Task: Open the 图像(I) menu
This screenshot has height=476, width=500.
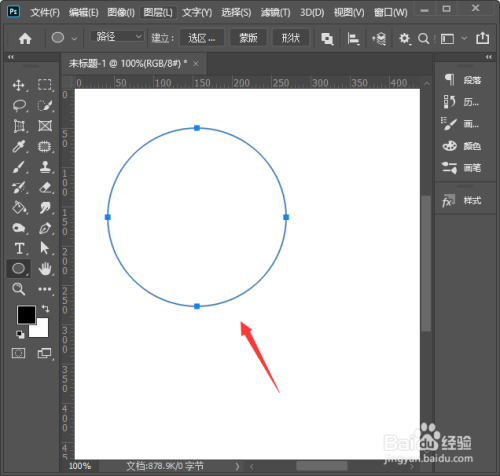Action: 121,13
